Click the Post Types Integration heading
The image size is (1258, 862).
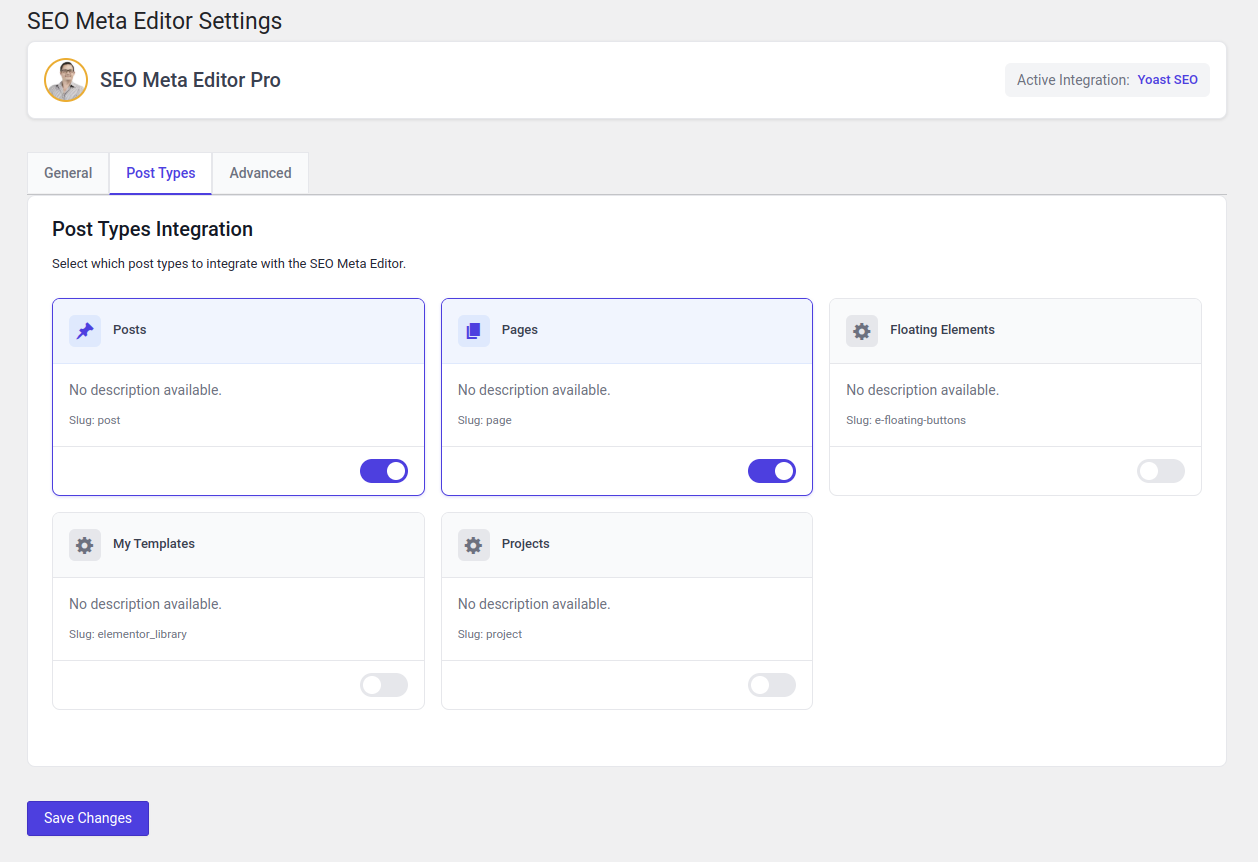pyautogui.click(x=152, y=229)
